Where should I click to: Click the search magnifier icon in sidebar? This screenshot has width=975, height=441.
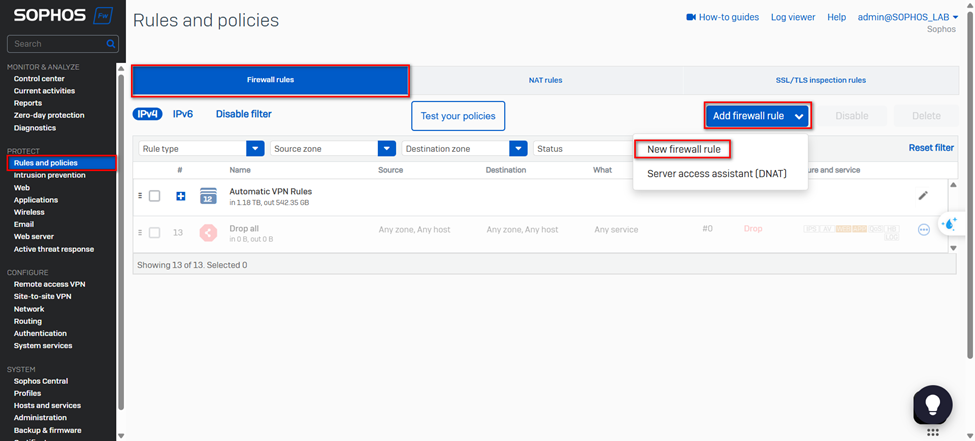tap(110, 44)
